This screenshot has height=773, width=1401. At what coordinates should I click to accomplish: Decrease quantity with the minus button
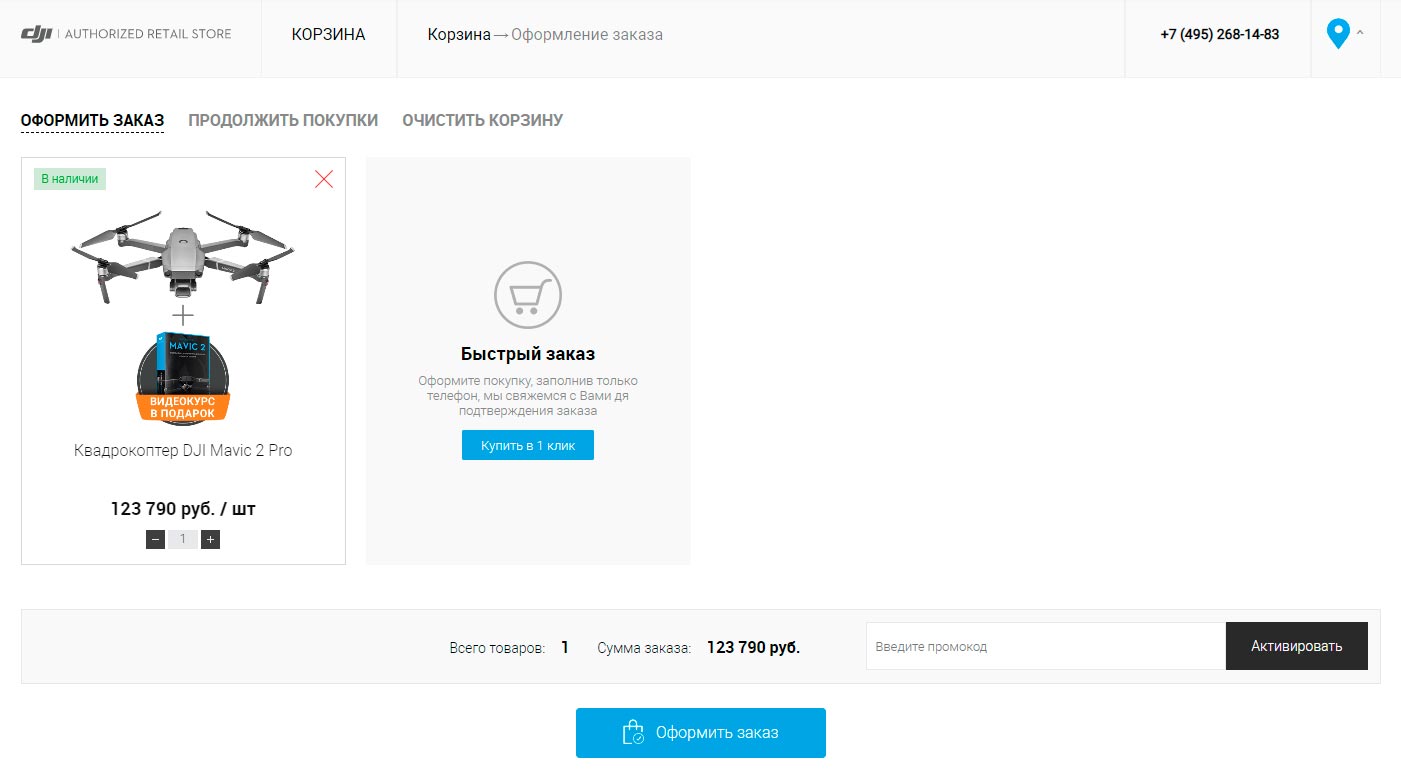[x=155, y=539]
